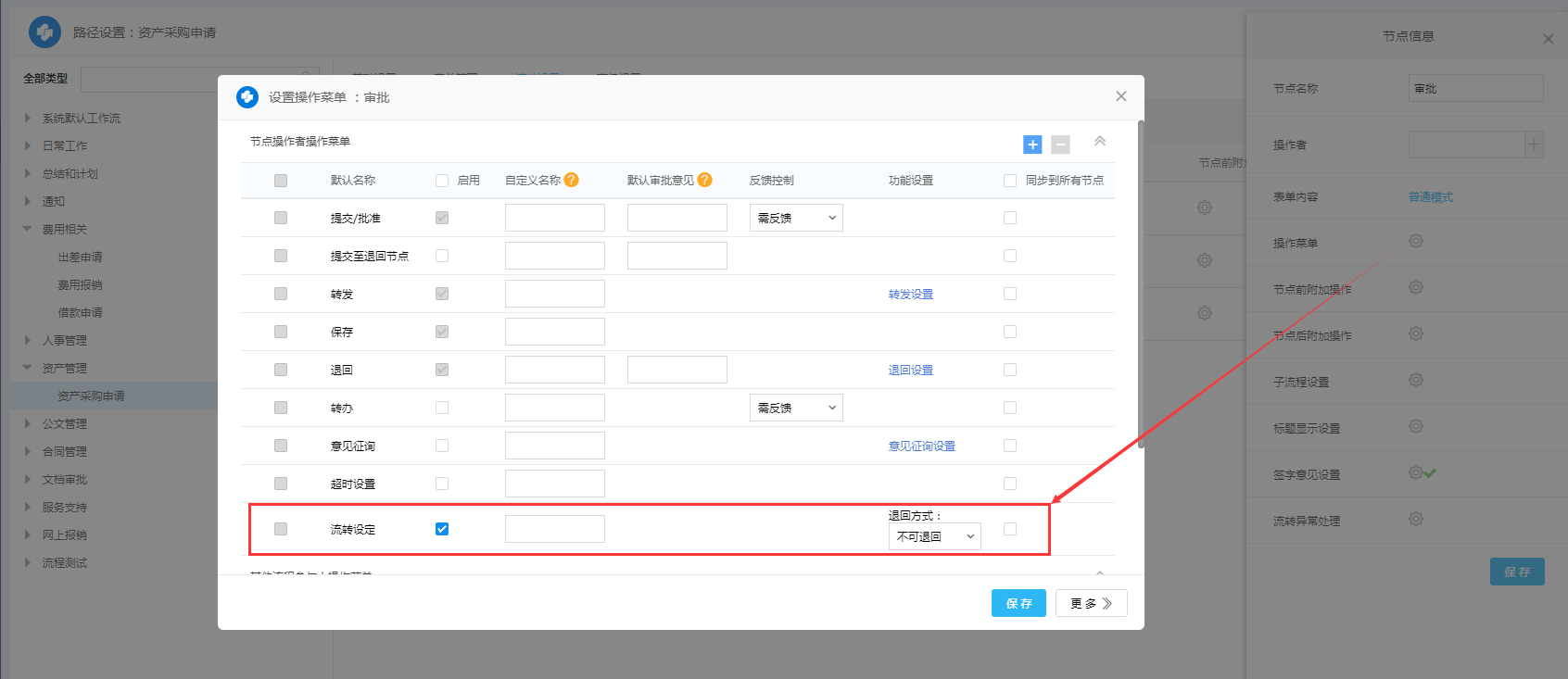Select 资产采购申请 in the sidebar tree
The height and width of the screenshot is (679, 1568).
click(x=91, y=396)
